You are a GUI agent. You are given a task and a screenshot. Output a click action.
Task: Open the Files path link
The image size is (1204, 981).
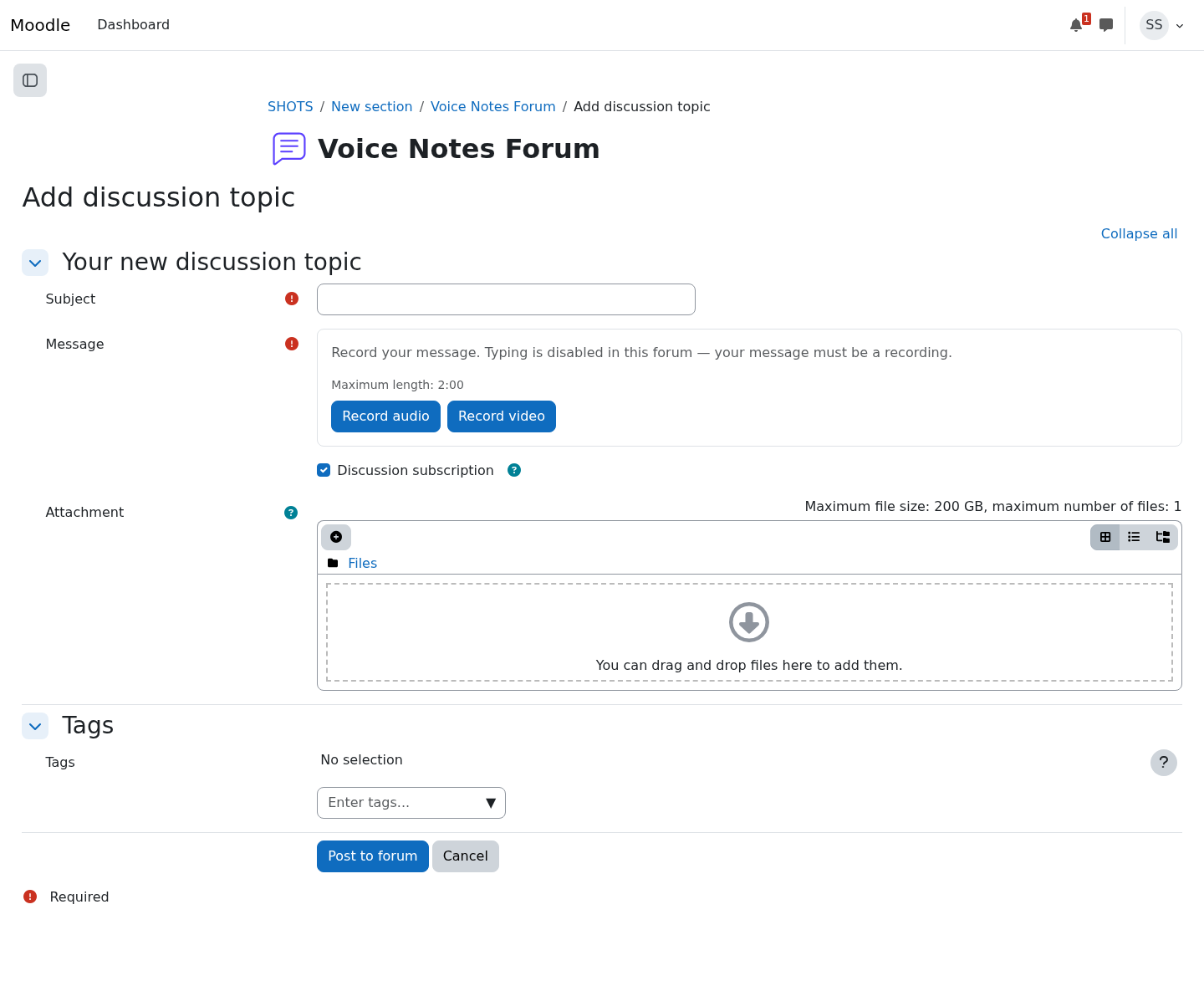363,563
